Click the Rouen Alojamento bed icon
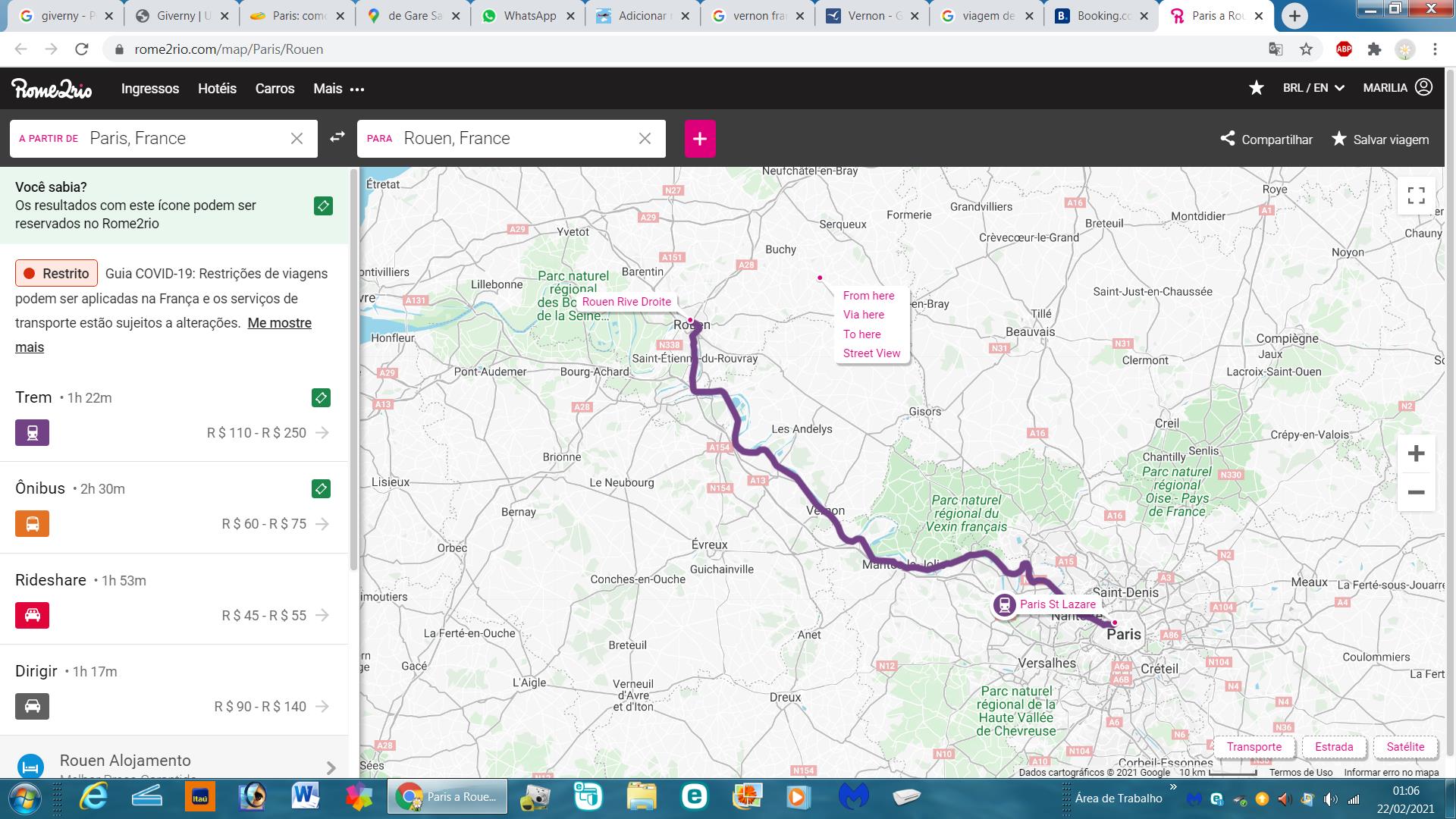Viewport: 1456px width, 819px height. coord(30,767)
